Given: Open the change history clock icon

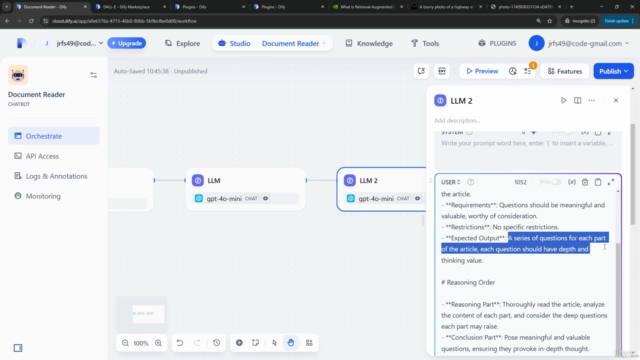Looking at the screenshot, I should [216, 343].
